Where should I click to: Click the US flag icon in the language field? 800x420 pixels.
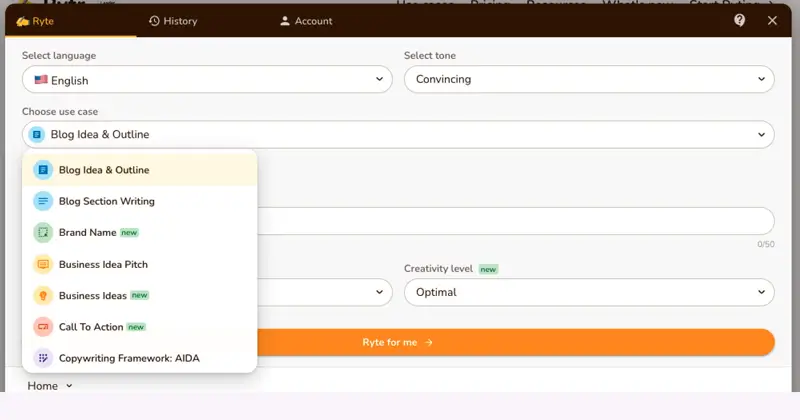[41, 80]
